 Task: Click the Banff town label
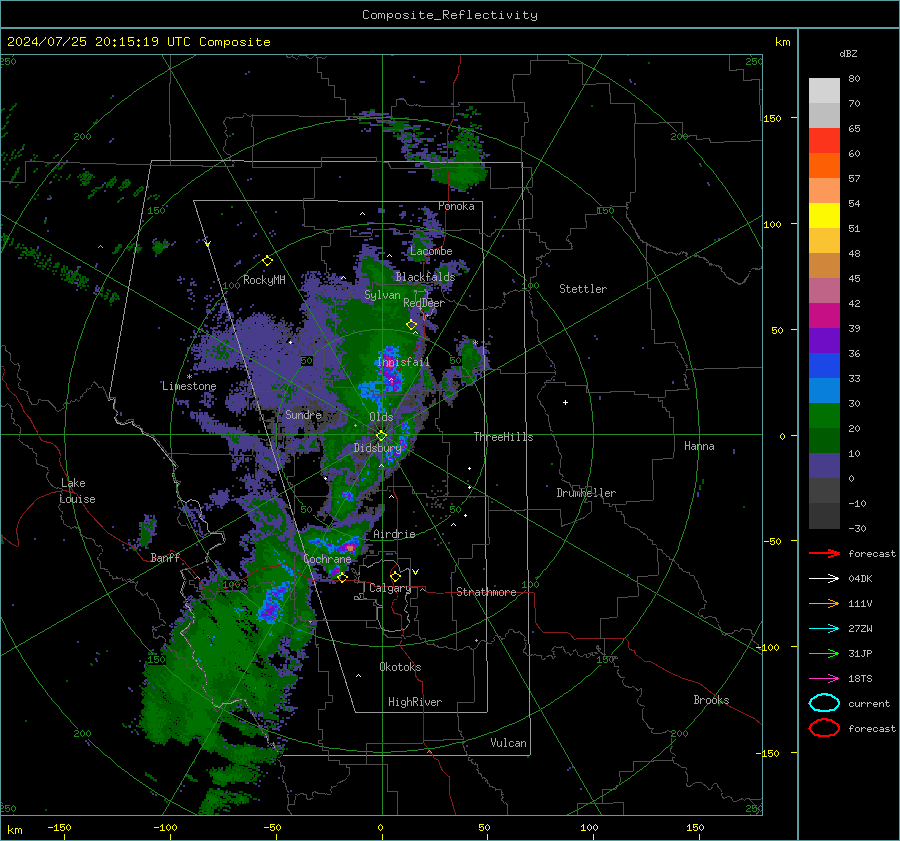click(x=165, y=558)
